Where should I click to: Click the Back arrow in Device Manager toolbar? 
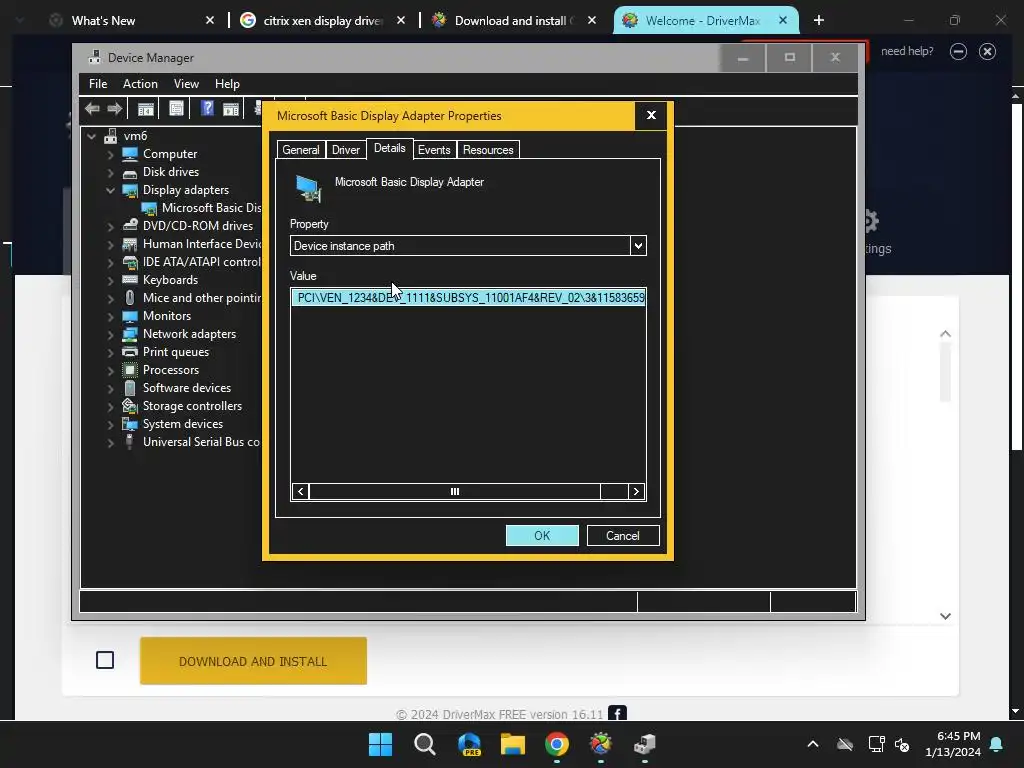coord(92,108)
